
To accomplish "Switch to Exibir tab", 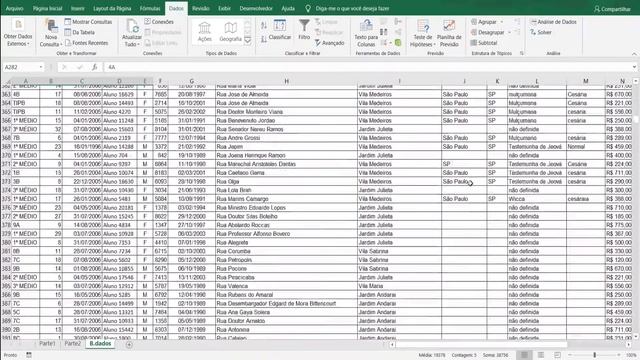I will (224, 9).
